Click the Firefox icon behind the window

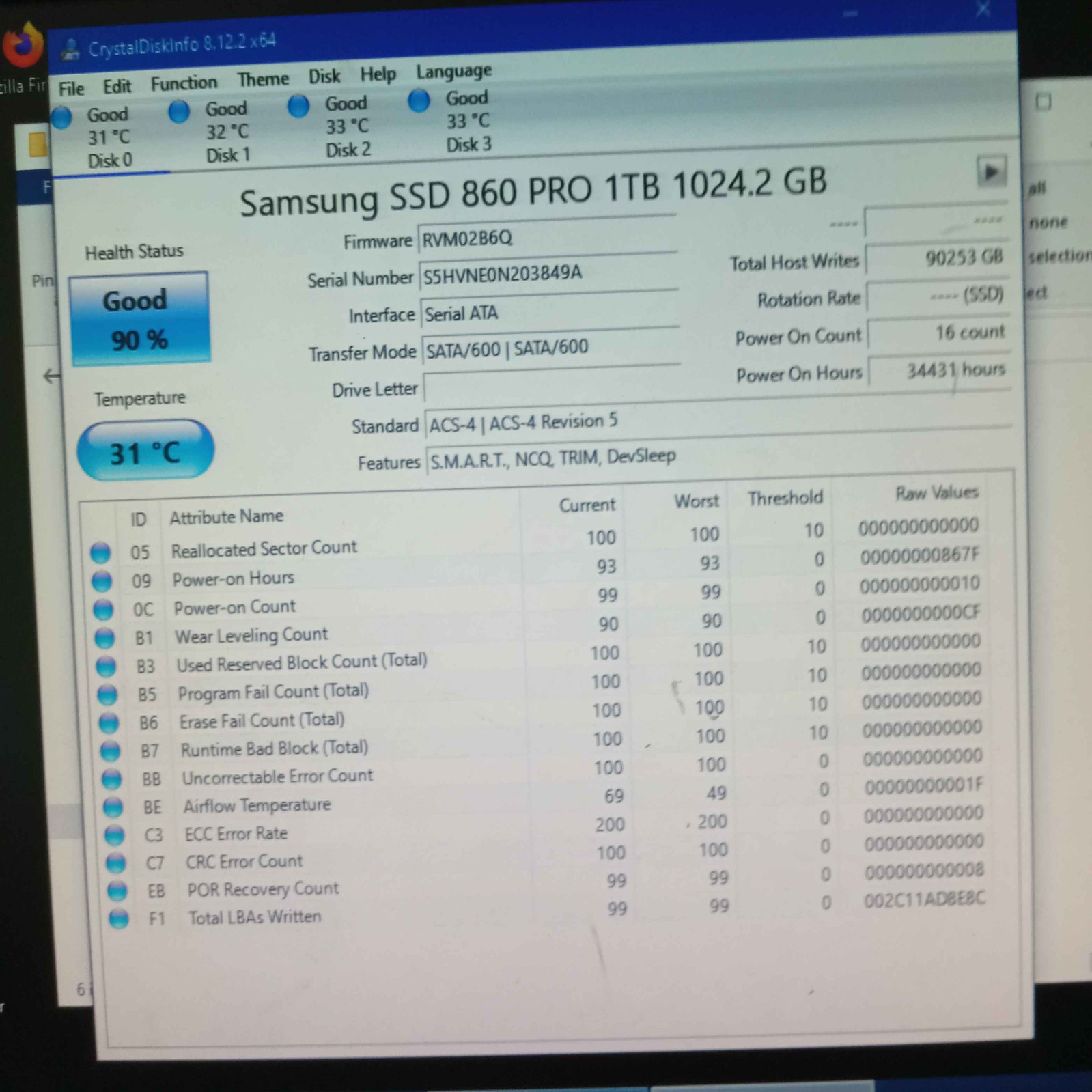click(x=23, y=44)
